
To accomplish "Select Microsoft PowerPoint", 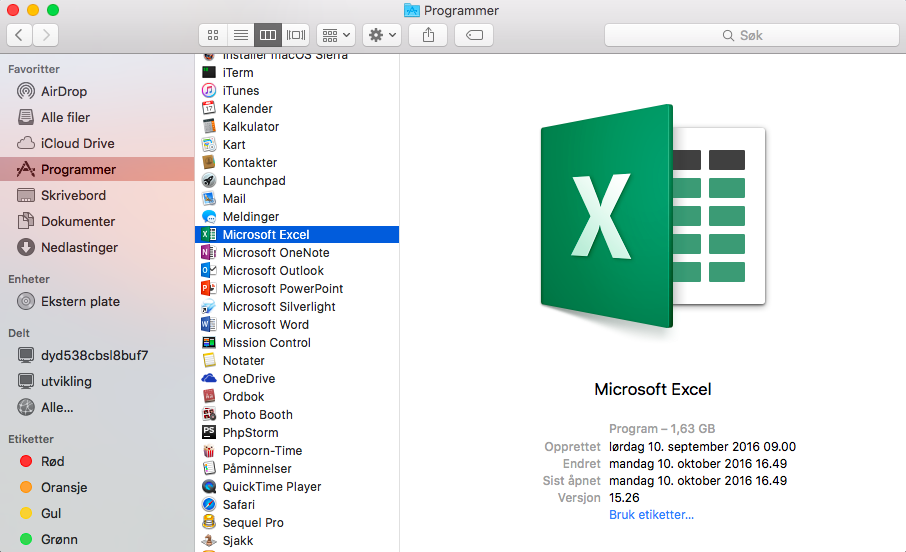I will click(297, 288).
